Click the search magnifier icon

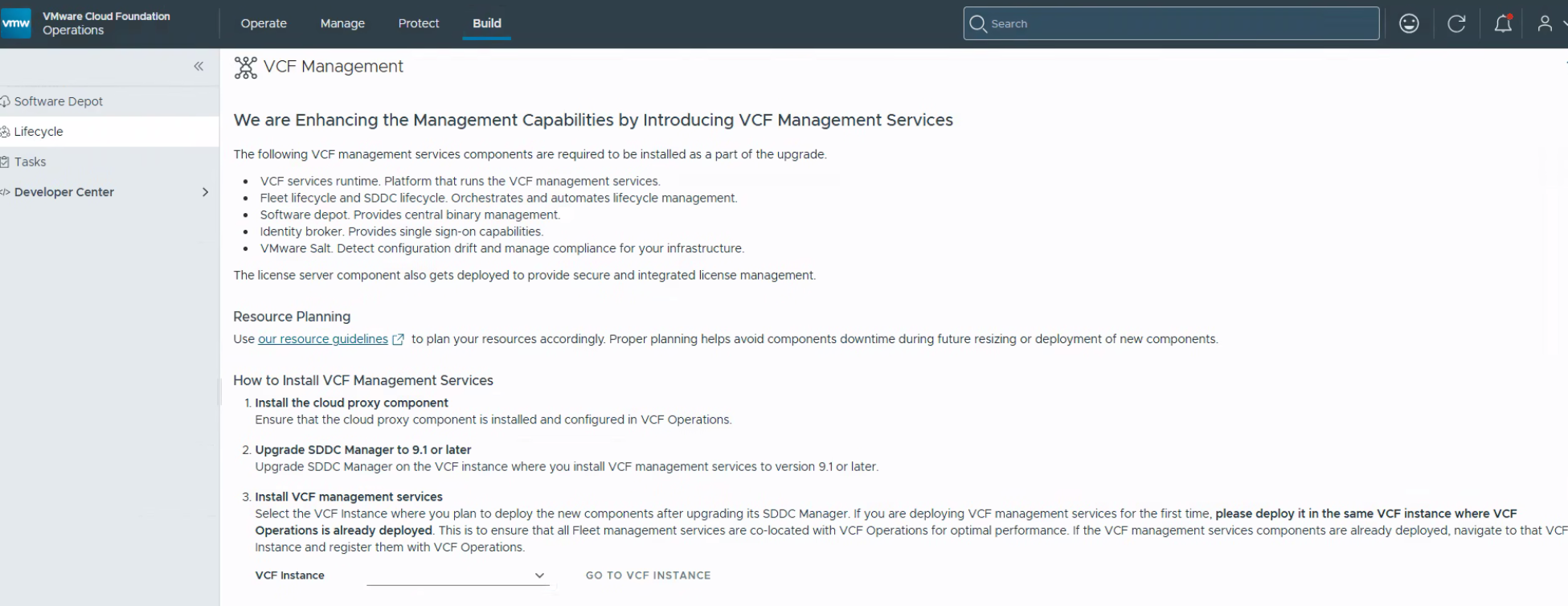coord(978,23)
